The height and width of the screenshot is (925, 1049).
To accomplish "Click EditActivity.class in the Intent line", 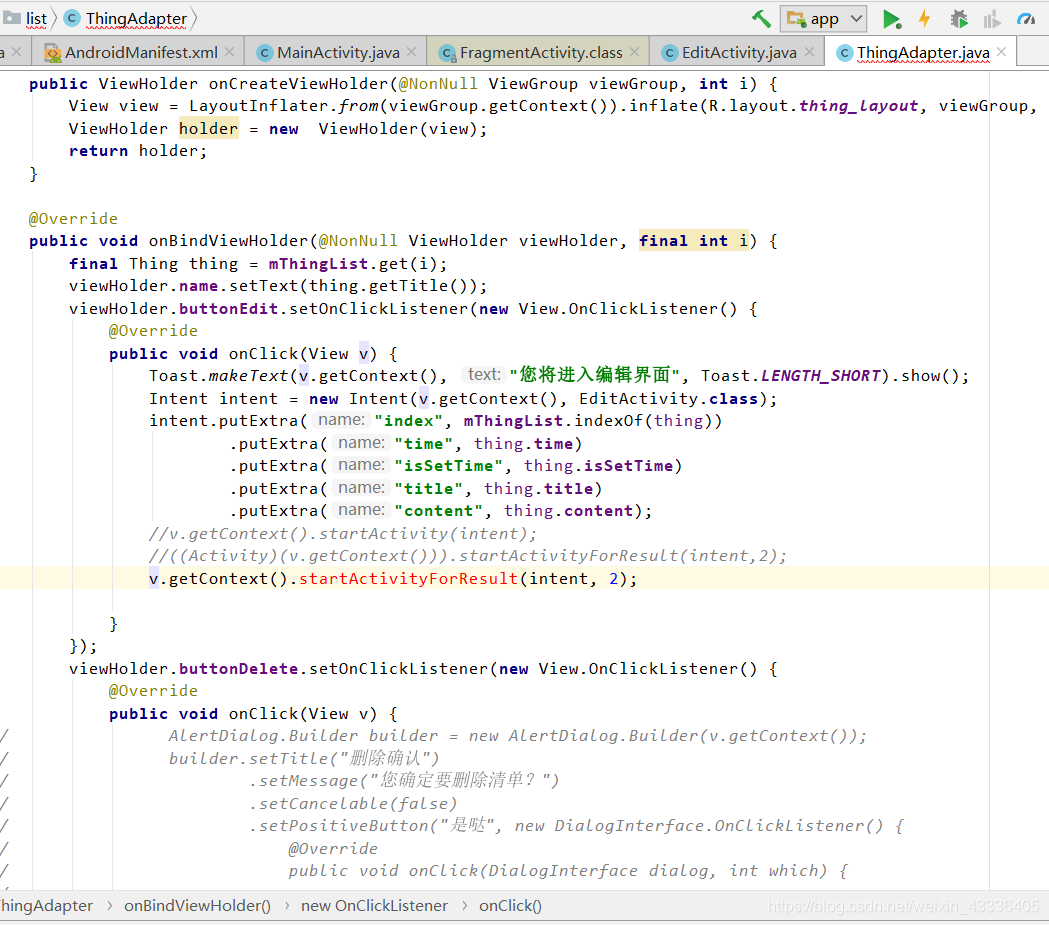I will click(668, 399).
